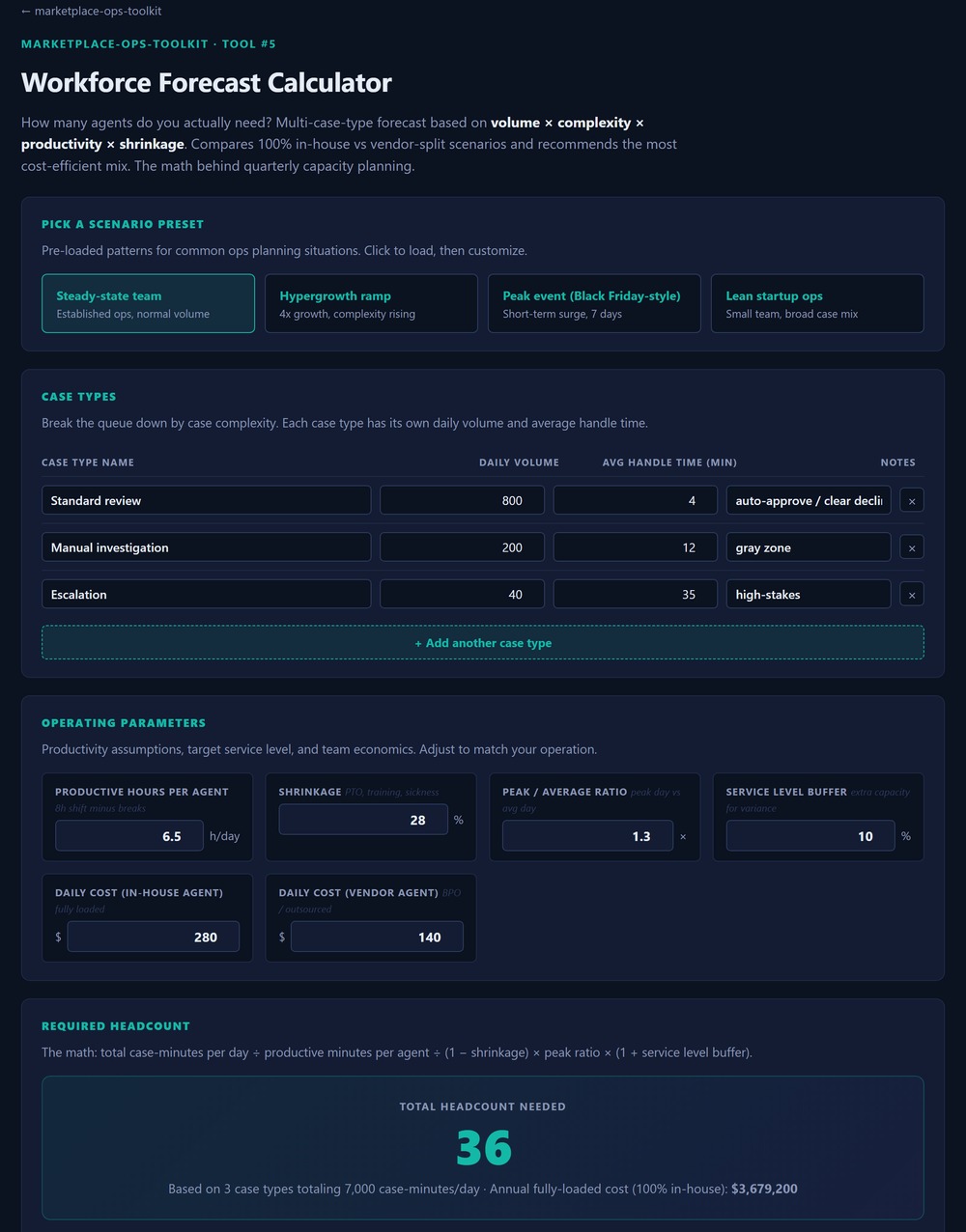966x1232 pixels.
Task: Remove the Escalation case type row
Action: (912, 595)
